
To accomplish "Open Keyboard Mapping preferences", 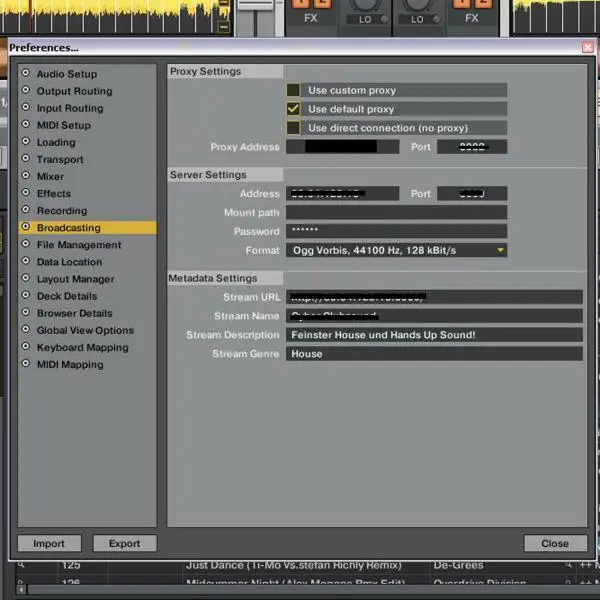I will [x=82, y=348].
